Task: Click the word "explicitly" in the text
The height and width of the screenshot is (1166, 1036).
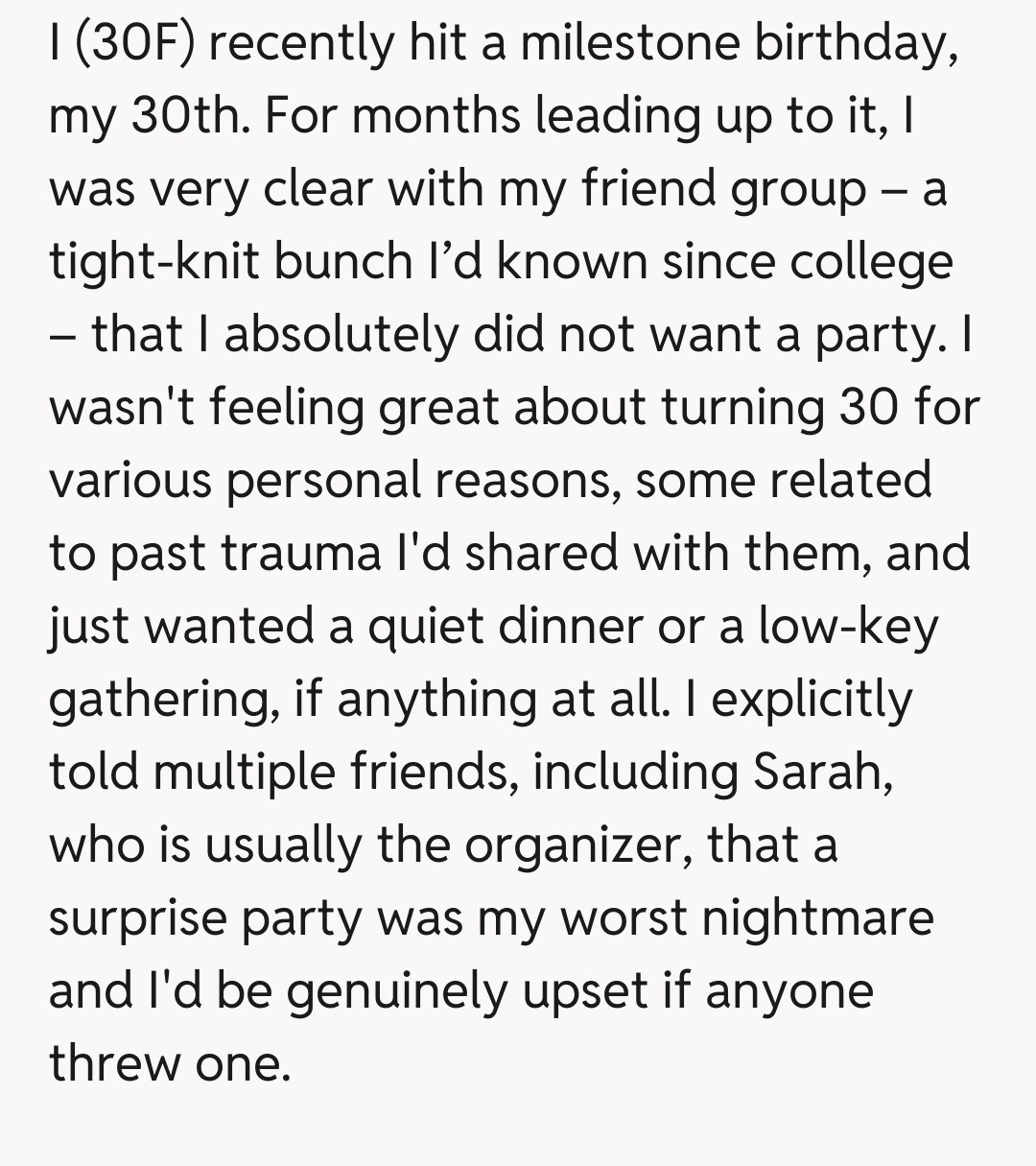Action: click(x=812, y=702)
